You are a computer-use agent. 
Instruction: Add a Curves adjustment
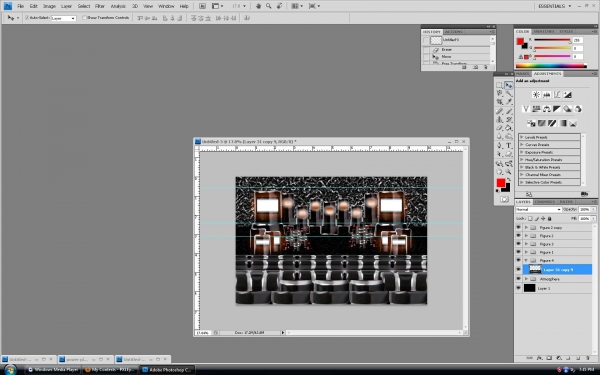557,95
